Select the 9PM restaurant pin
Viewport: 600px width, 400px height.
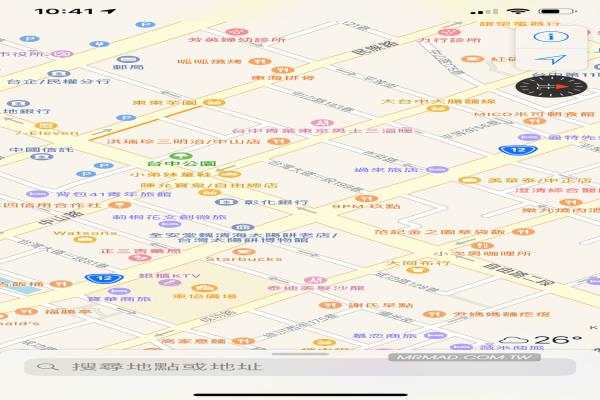366,198
